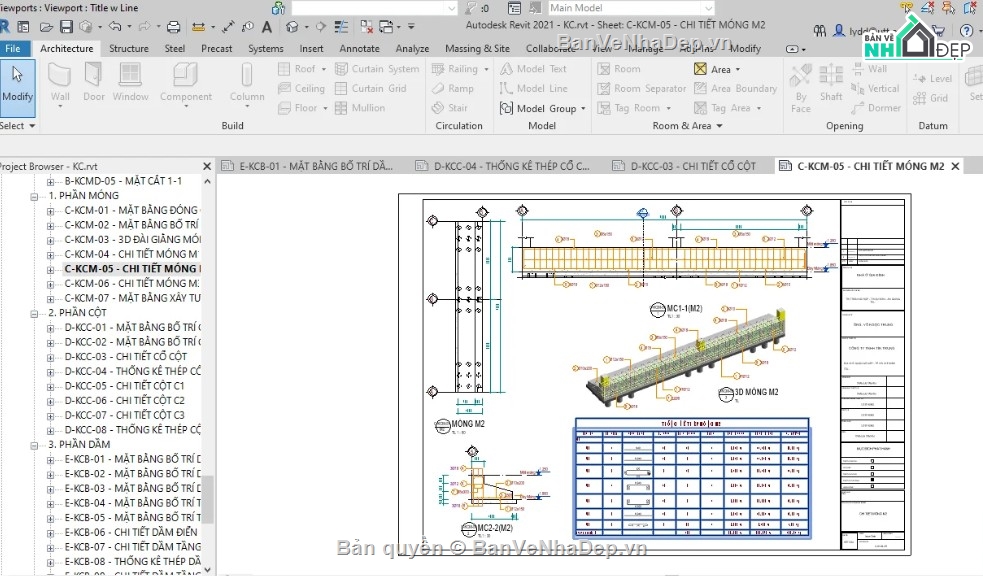983x576 pixels.
Task: Select D-KCC-08 - THỐNG KÊ THÉP sheet
Action: [132, 430]
